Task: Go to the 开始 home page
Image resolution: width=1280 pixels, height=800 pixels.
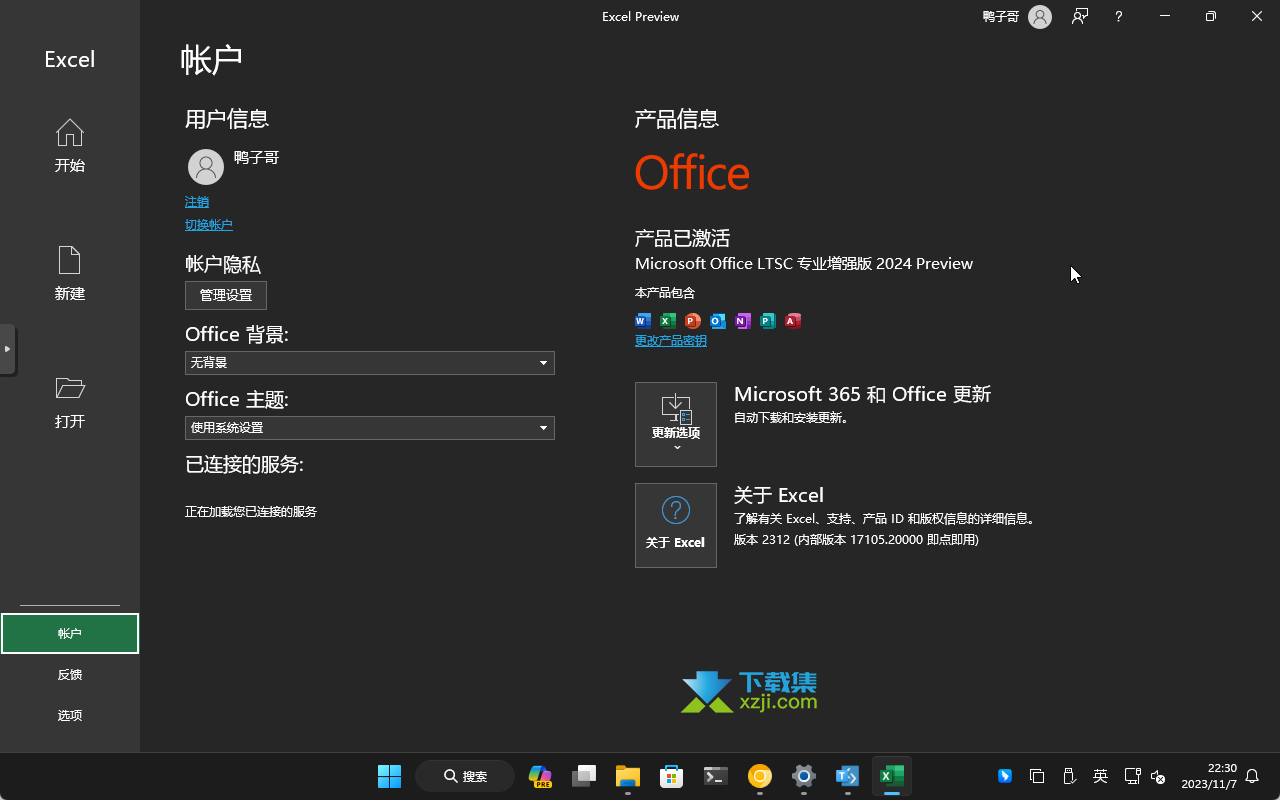Action: pyautogui.click(x=69, y=146)
